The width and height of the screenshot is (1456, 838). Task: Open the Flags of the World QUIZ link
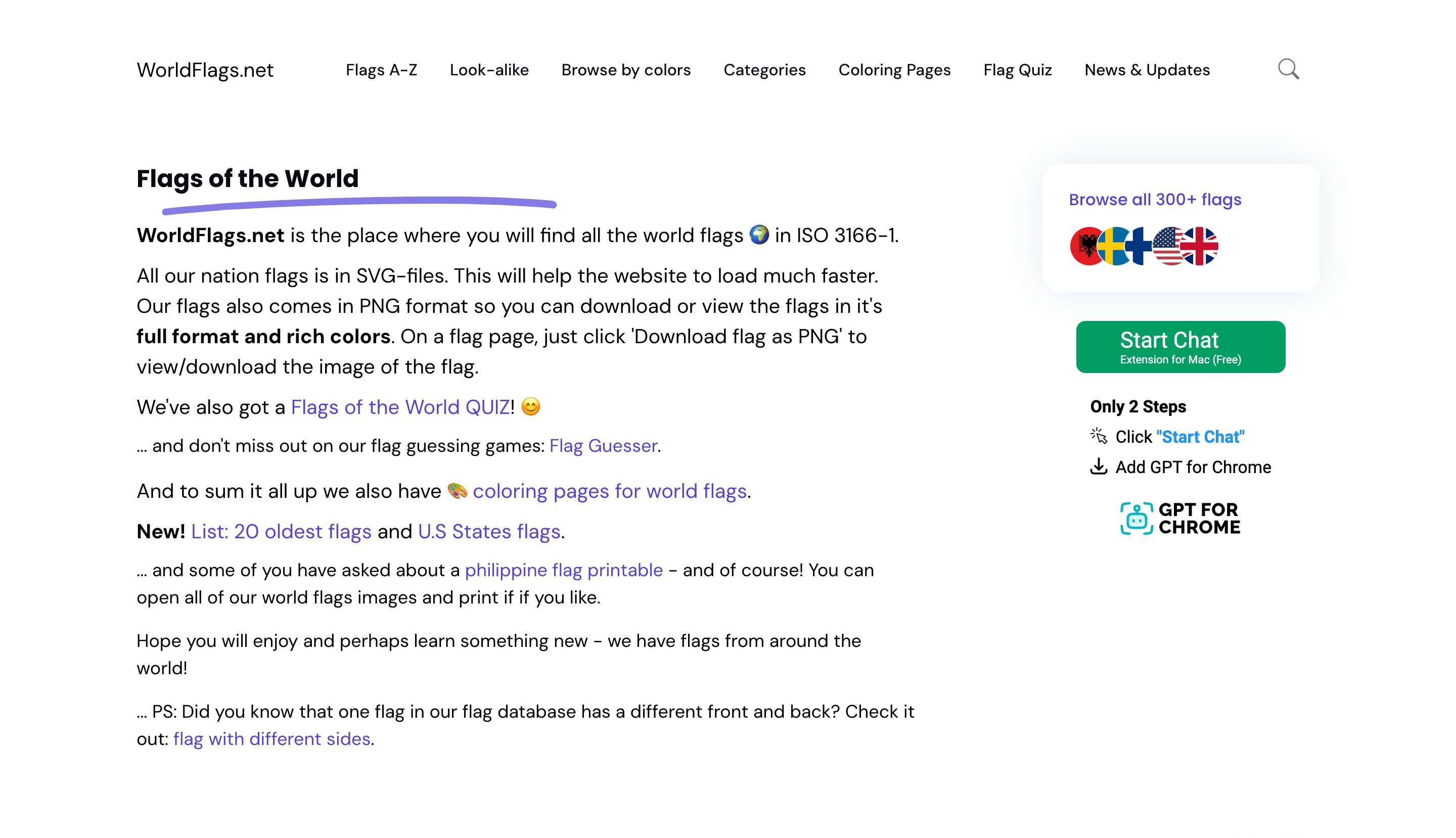click(400, 407)
